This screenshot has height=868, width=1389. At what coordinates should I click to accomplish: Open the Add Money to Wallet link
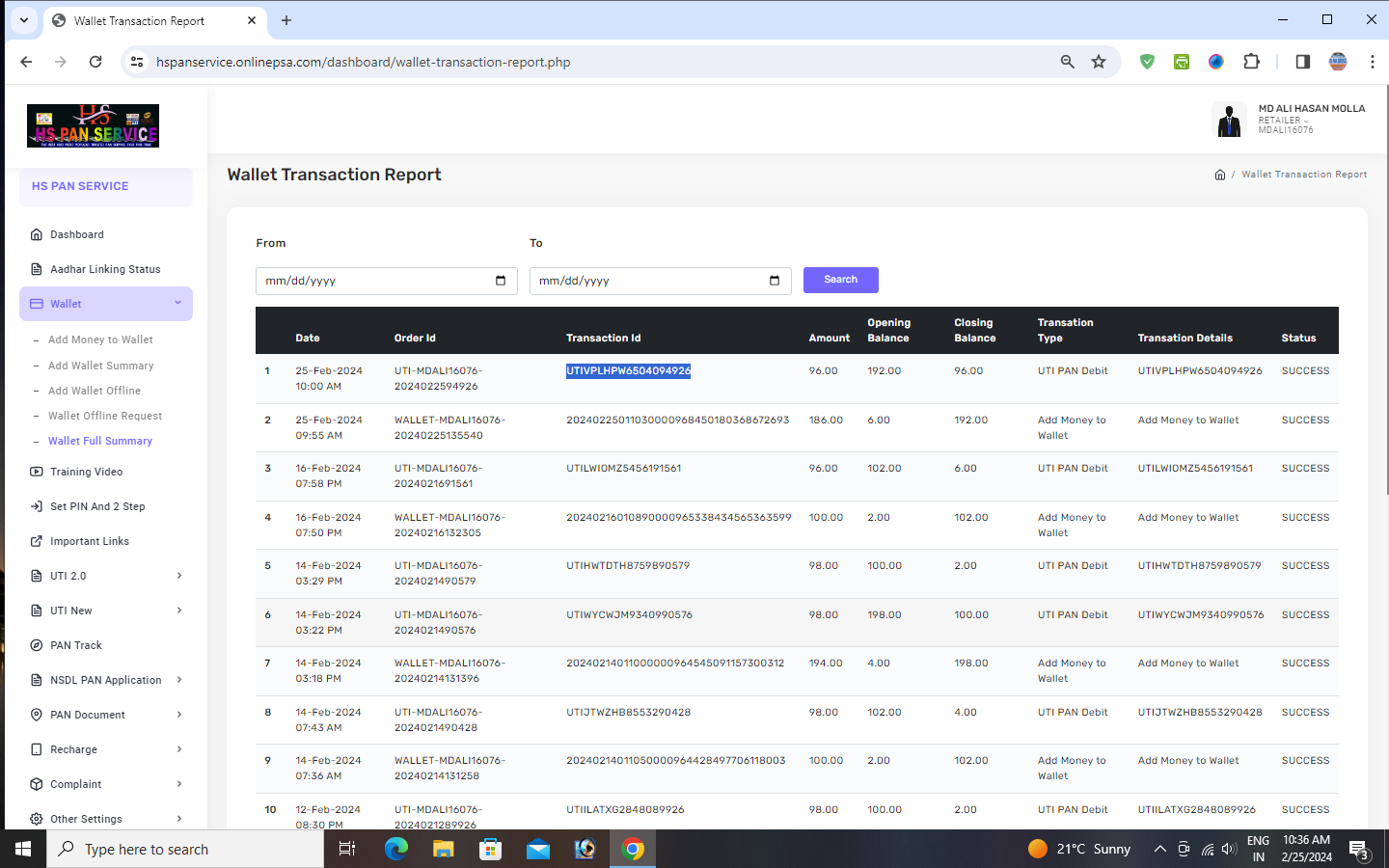100,339
